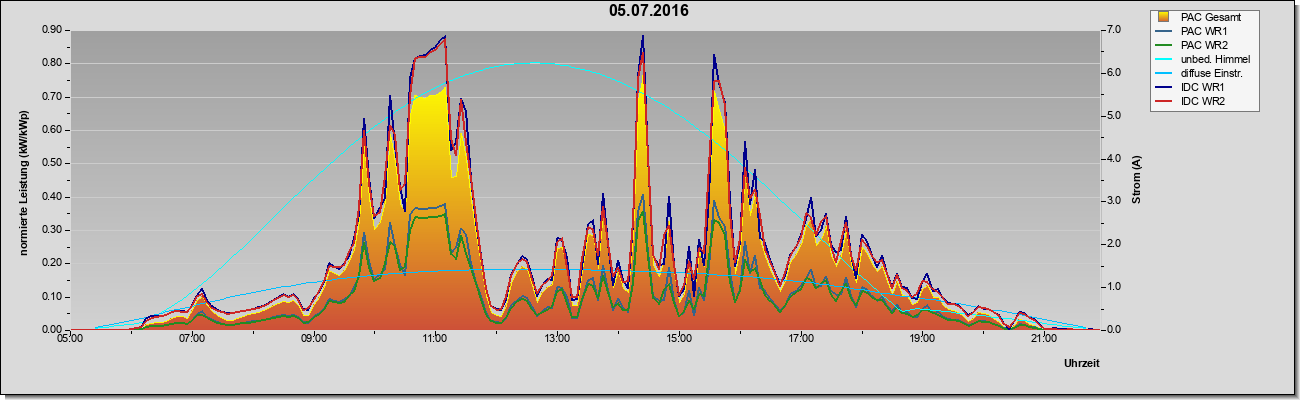This screenshot has height=400, width=1300.
Task: Click the 0.90 value on left axis
Action: [x=52, y=30]
